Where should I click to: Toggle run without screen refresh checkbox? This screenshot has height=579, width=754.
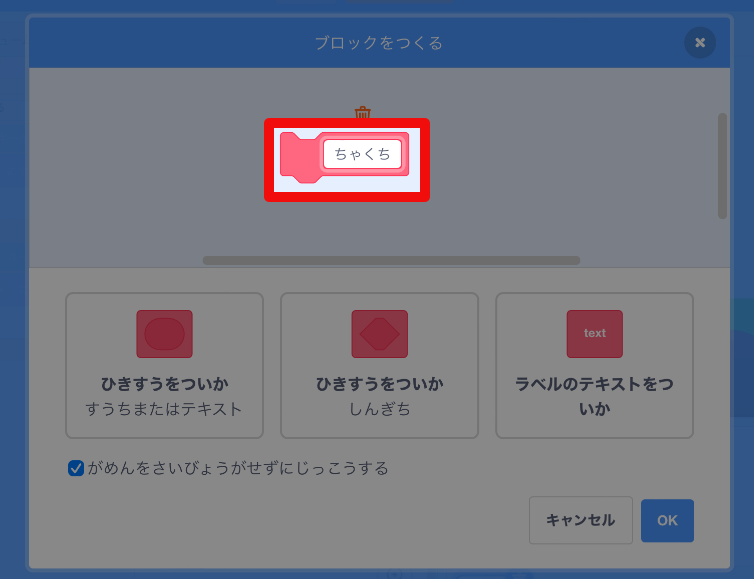(x=76, y=468)
